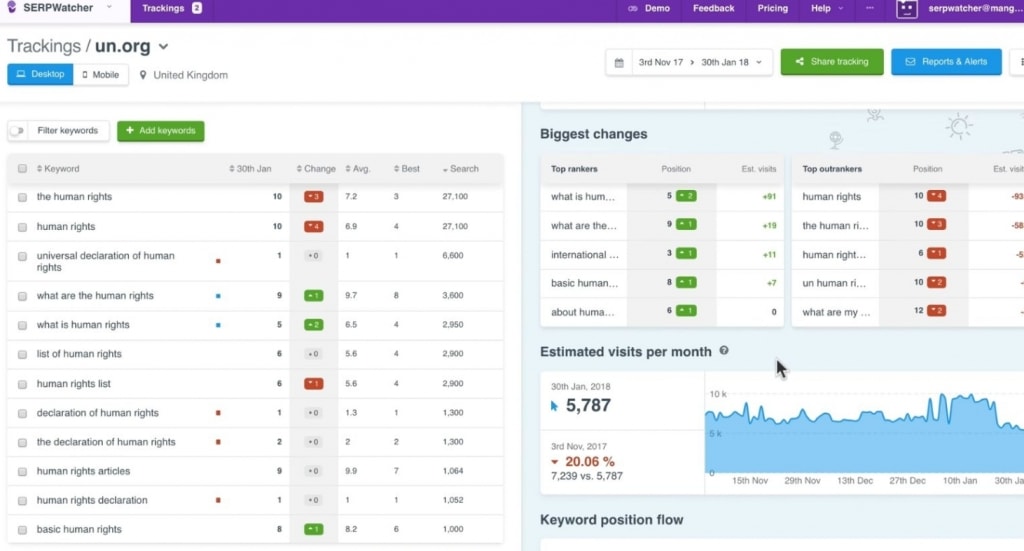Expand the Help menu
This screenshot has width=1024, height=551.
pyautogui.click(x=827, y=8)
